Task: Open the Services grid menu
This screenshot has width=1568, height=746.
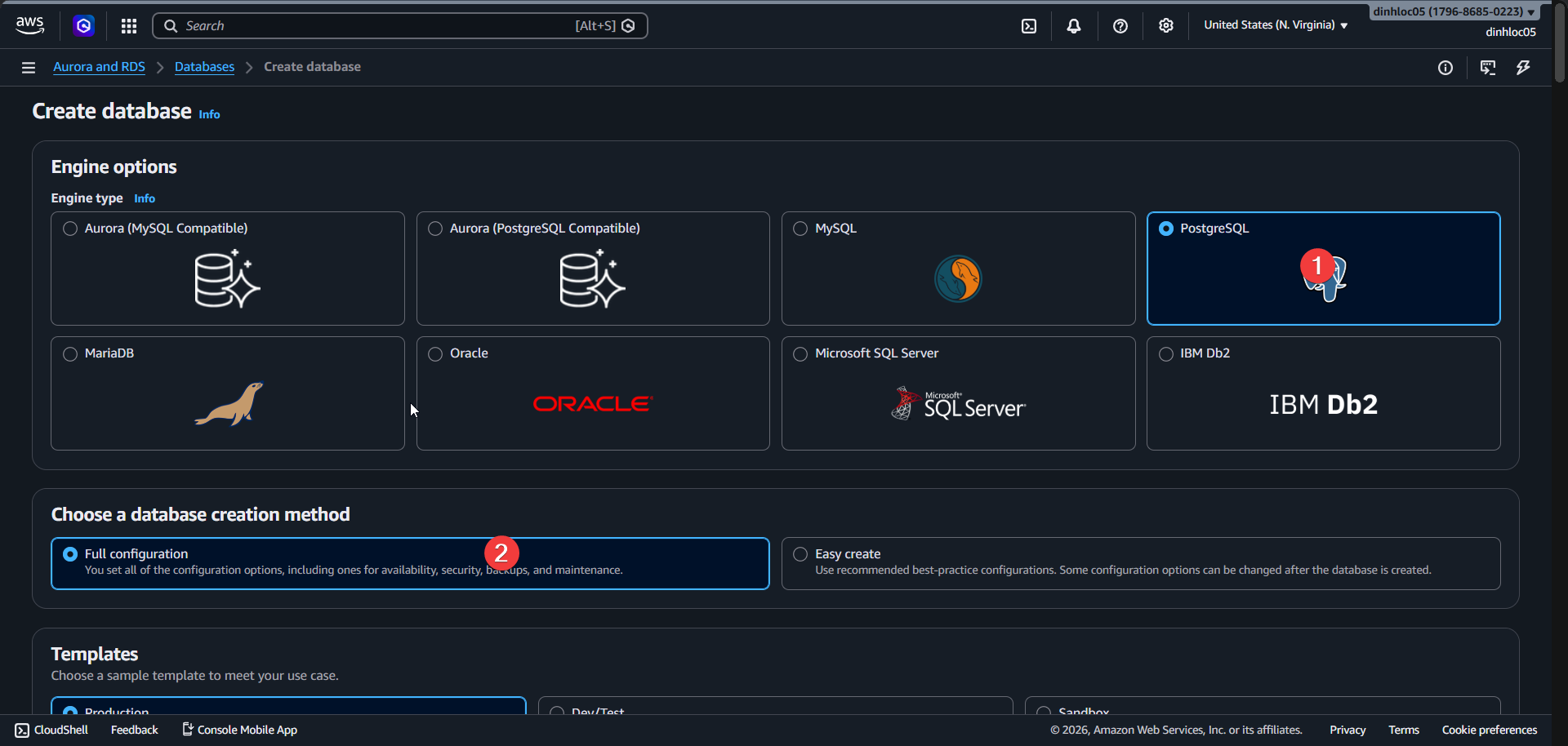Action: point(128,25)
